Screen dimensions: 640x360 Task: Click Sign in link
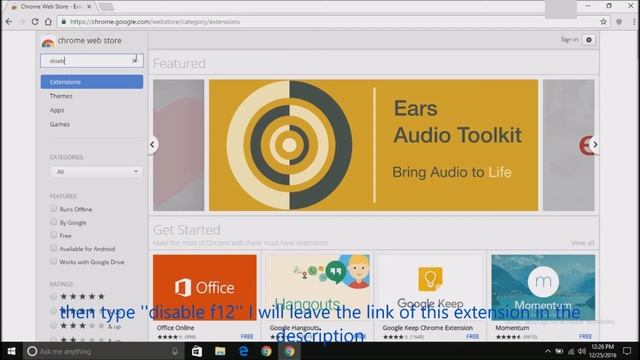pos(569,40)
